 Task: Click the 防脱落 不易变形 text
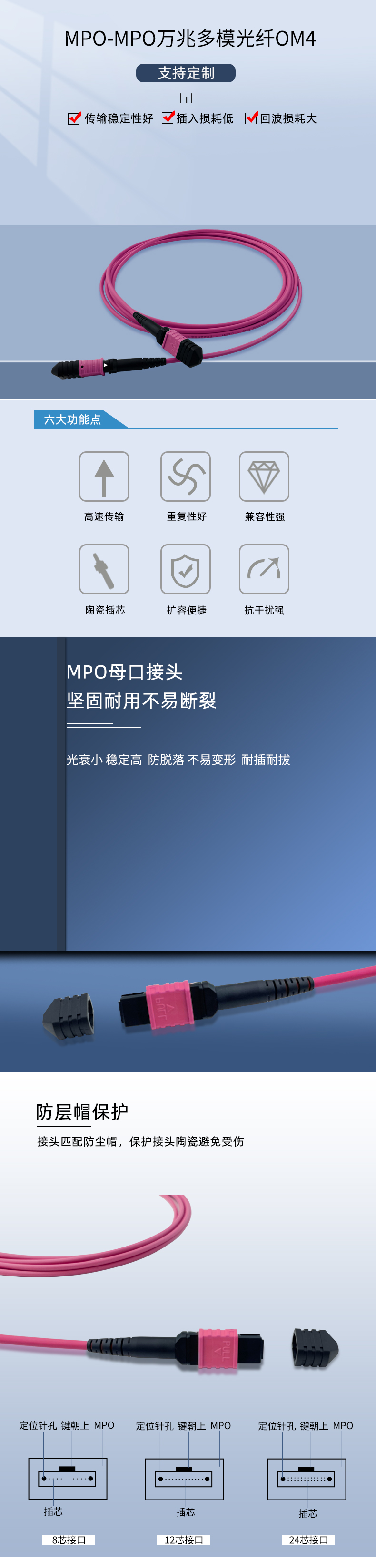pos(192,760)
